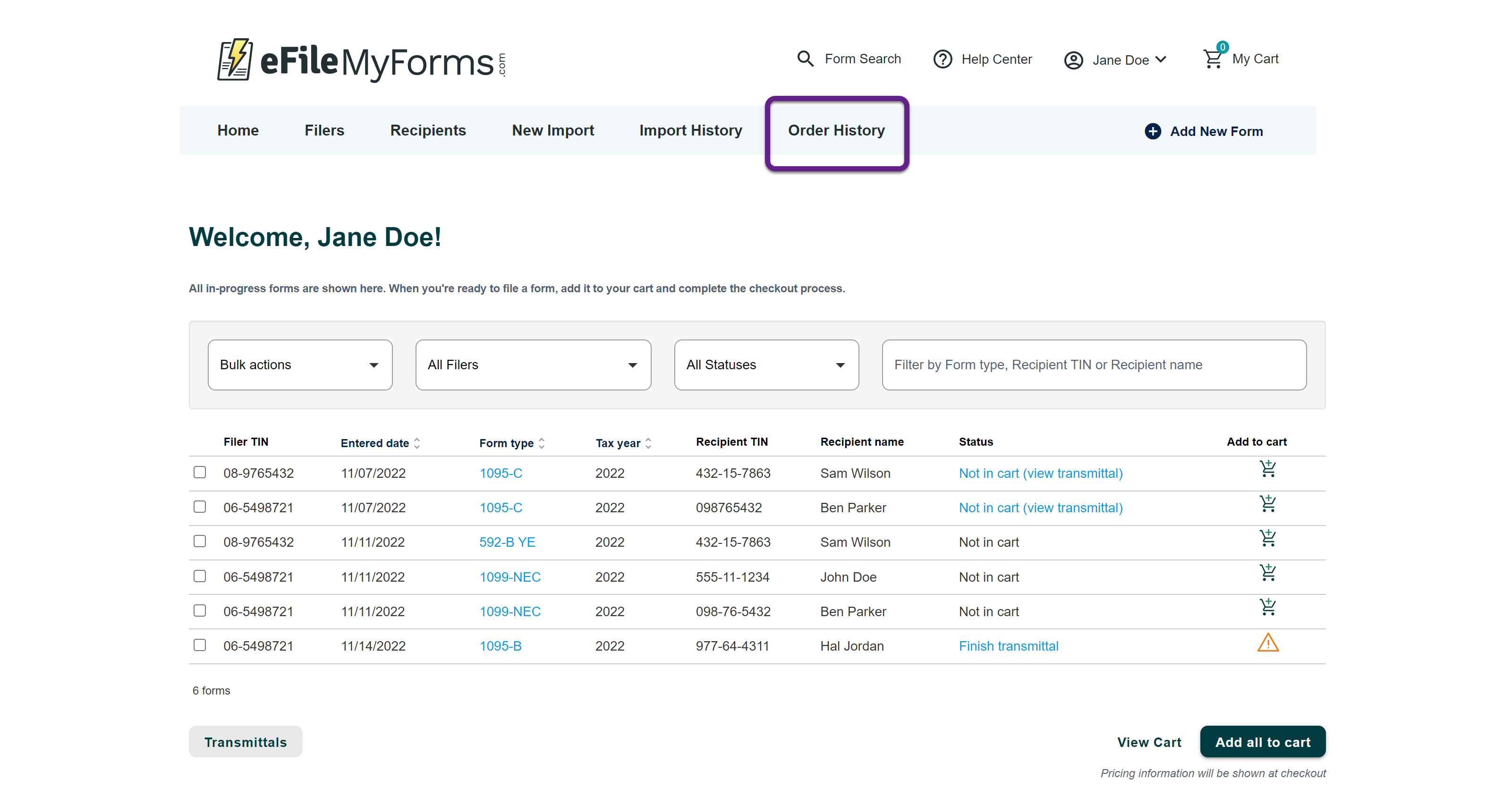Add John Doe's 1099-NEC via add-to-cart icon
The width and height of the screenshot is (1512, 805).
coord(1268,573)
